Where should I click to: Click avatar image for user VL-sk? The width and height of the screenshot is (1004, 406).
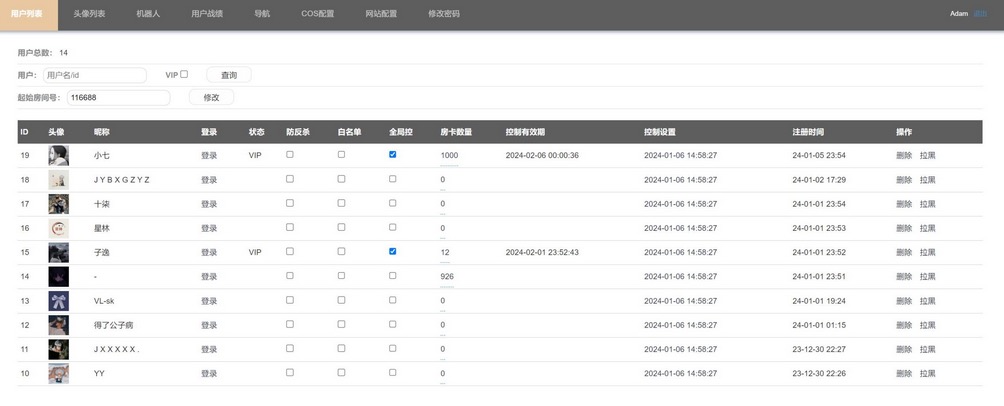coord(58,300)
